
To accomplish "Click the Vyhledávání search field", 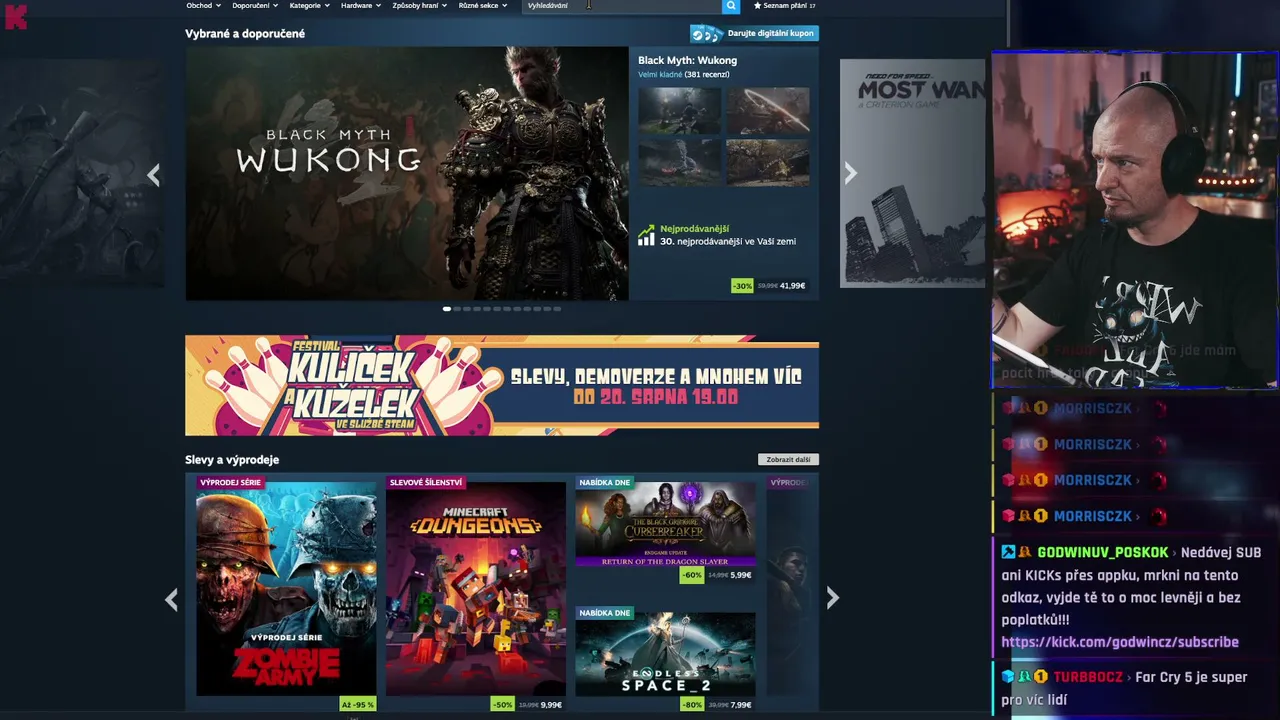I will click(621, 6).
